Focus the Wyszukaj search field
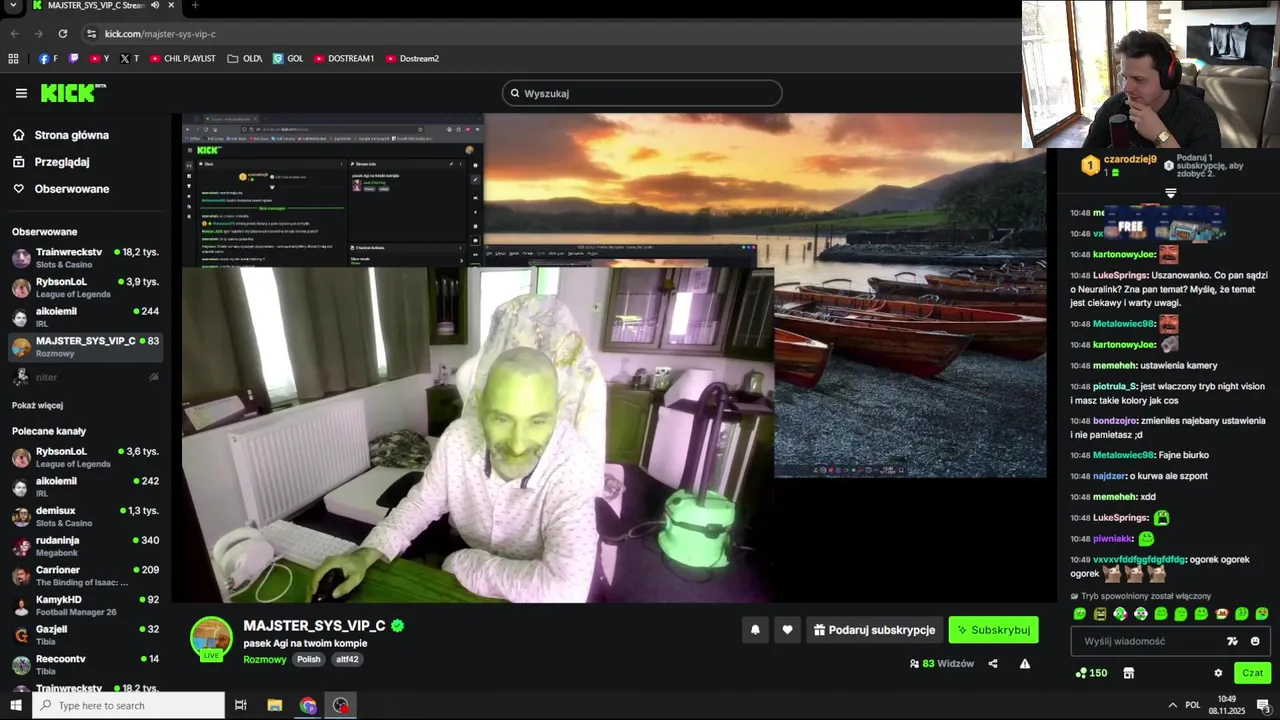1280x720 pixels. pos(642,93)
